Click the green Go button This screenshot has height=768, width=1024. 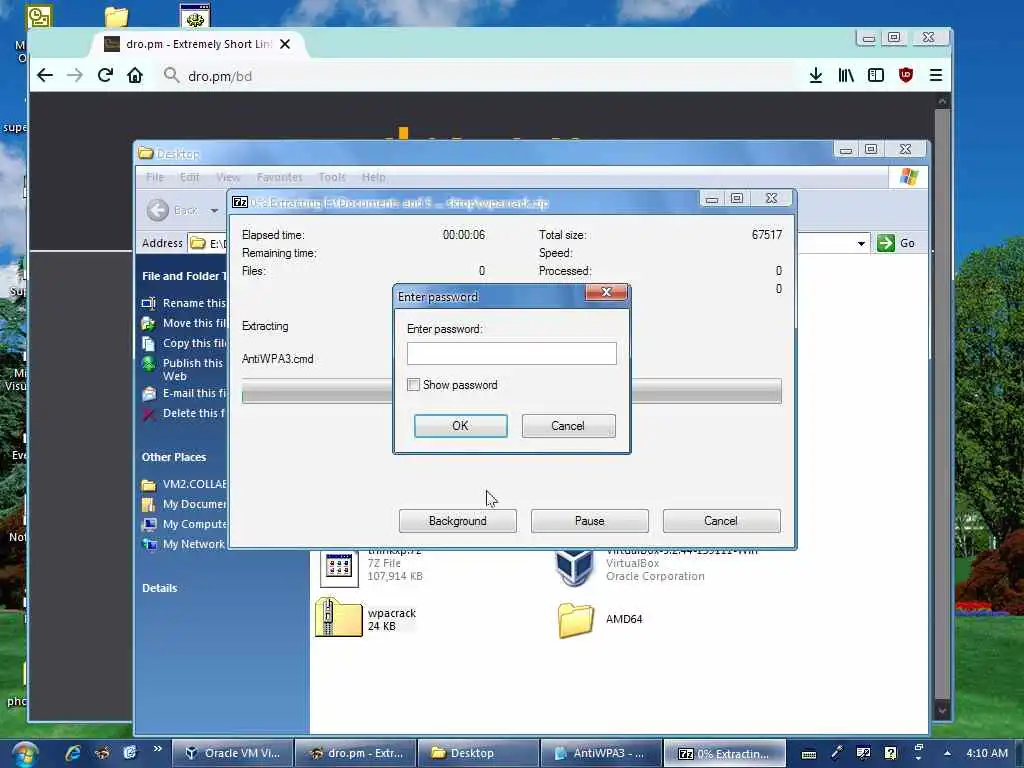point(896,243)
